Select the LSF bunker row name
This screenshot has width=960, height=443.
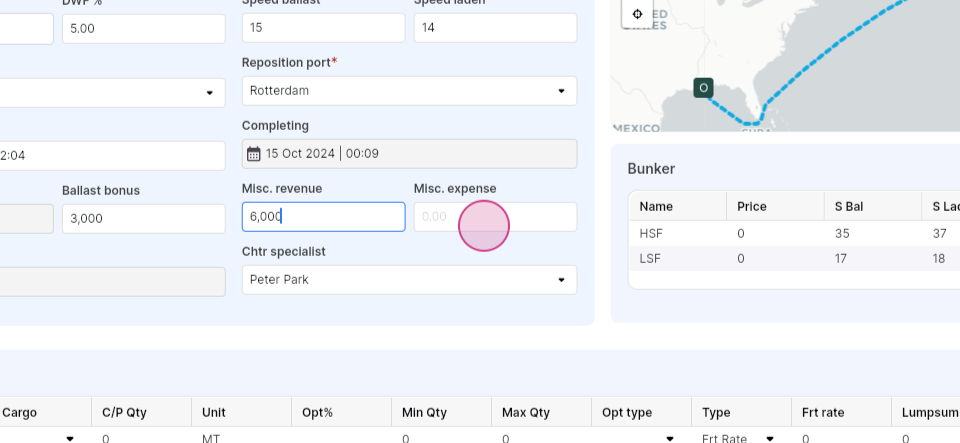[650, 259]
